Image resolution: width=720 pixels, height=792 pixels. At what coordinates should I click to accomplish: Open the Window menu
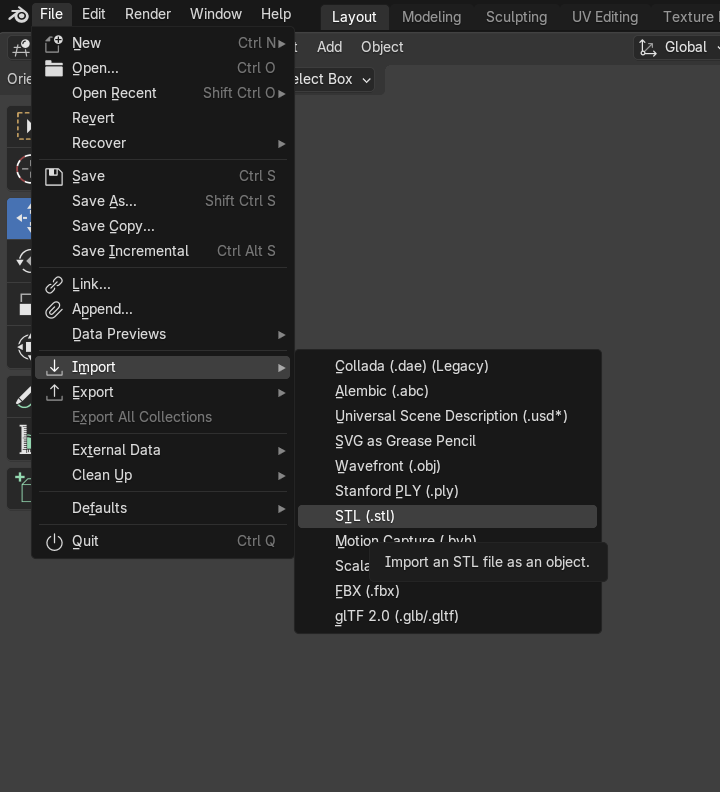click(x=216, y=14)
